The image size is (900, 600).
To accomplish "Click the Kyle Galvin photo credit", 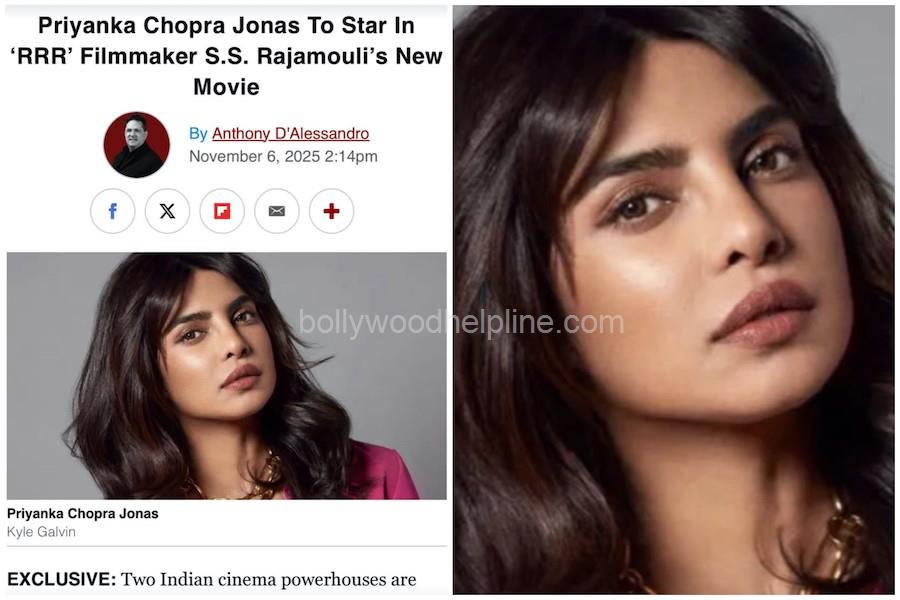I will 41,532.
